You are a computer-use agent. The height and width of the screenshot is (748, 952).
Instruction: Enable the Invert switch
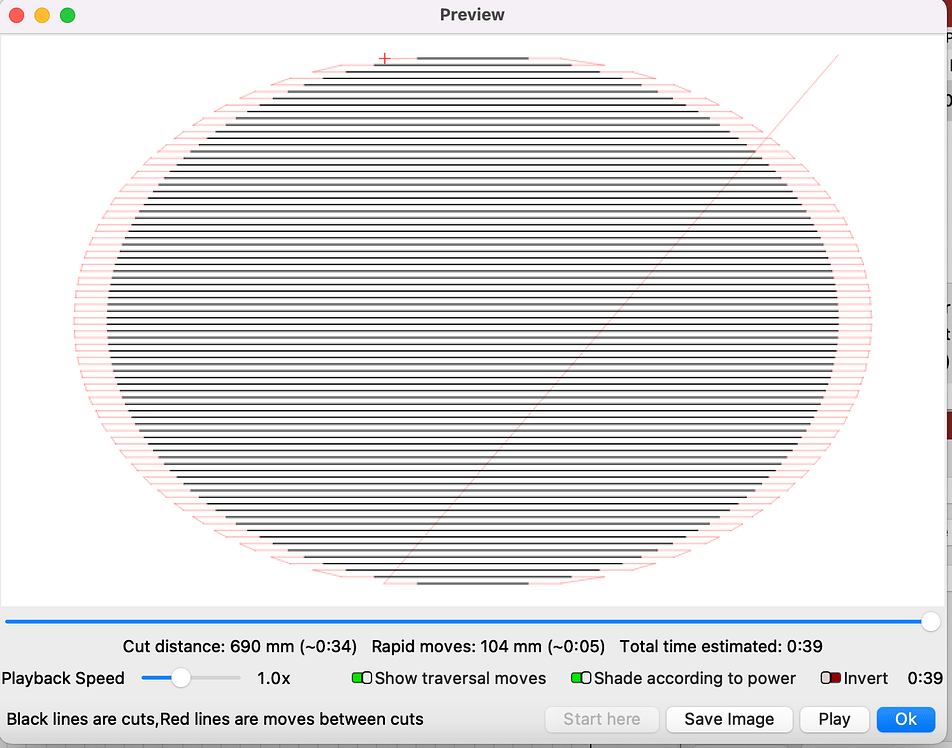click(831, 678)
